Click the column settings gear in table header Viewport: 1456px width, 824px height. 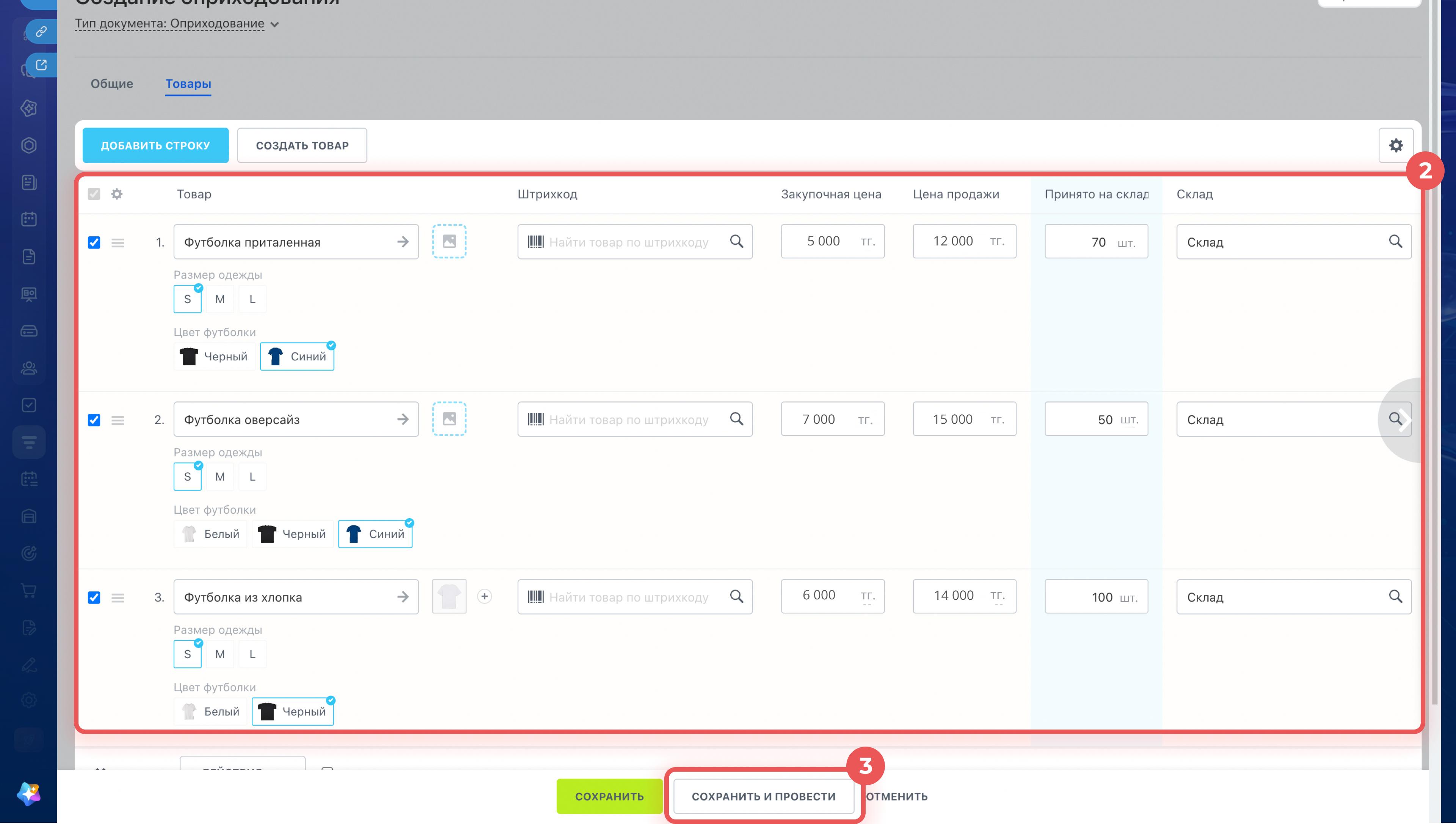click(117, 194)
